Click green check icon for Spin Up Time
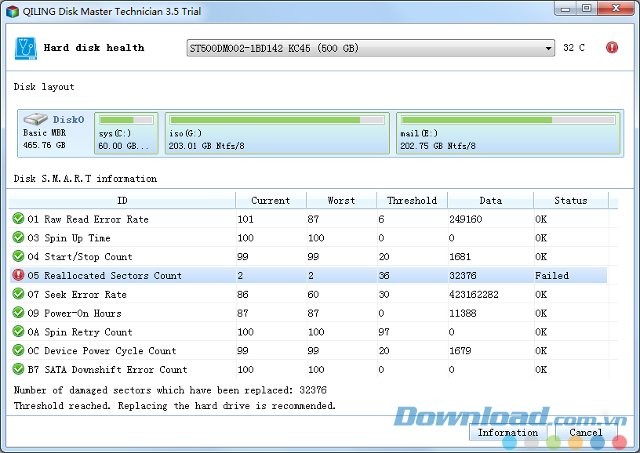640x453 pixels. click(x=18, y=238)
